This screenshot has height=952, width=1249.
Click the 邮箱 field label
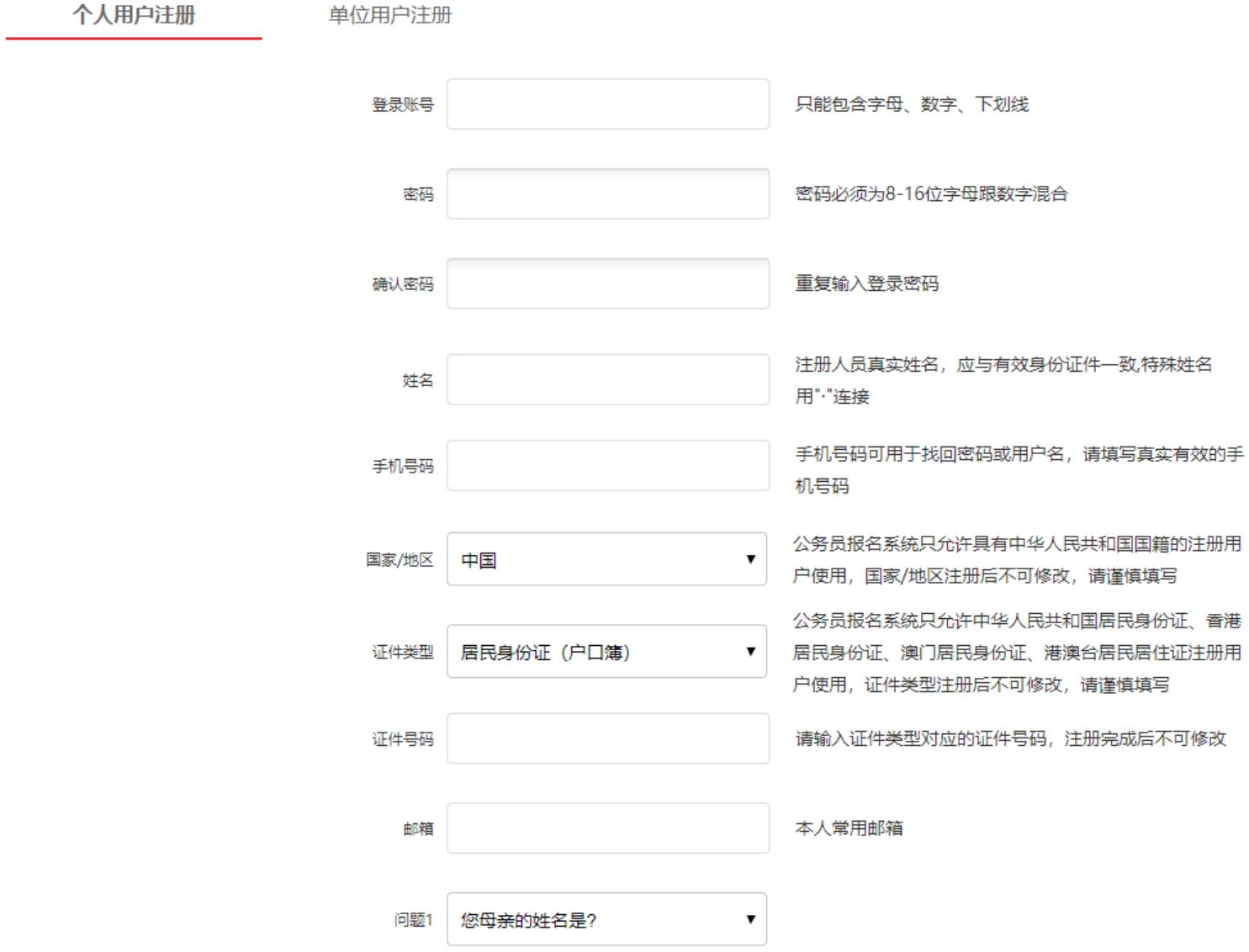click(418, 829)
